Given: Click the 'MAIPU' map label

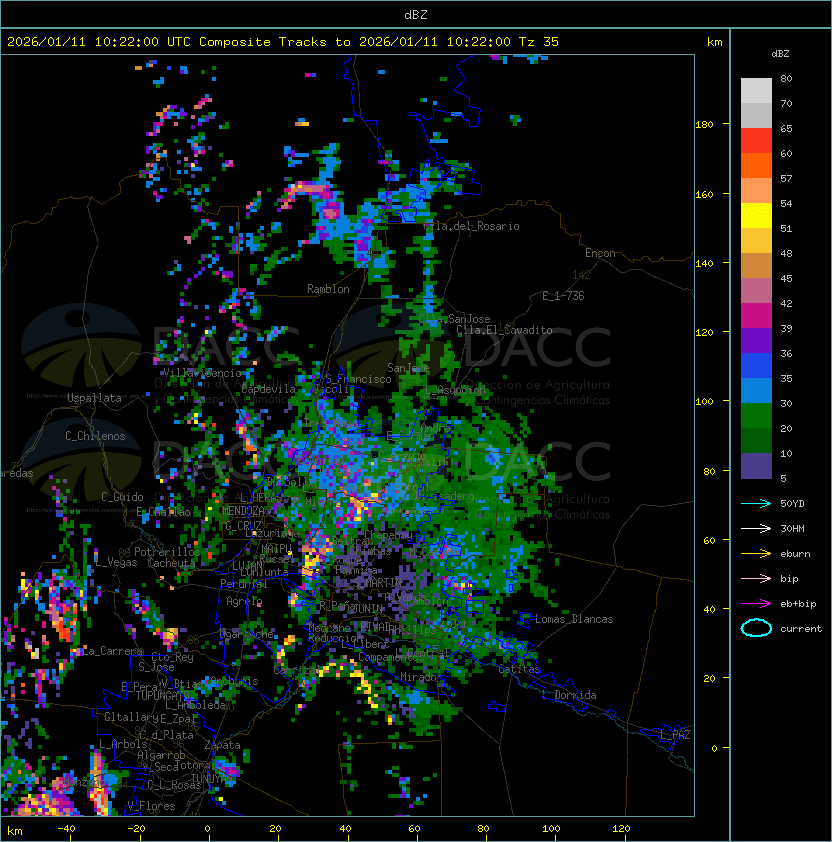Looking at the screenshot, I should [276, 549].
